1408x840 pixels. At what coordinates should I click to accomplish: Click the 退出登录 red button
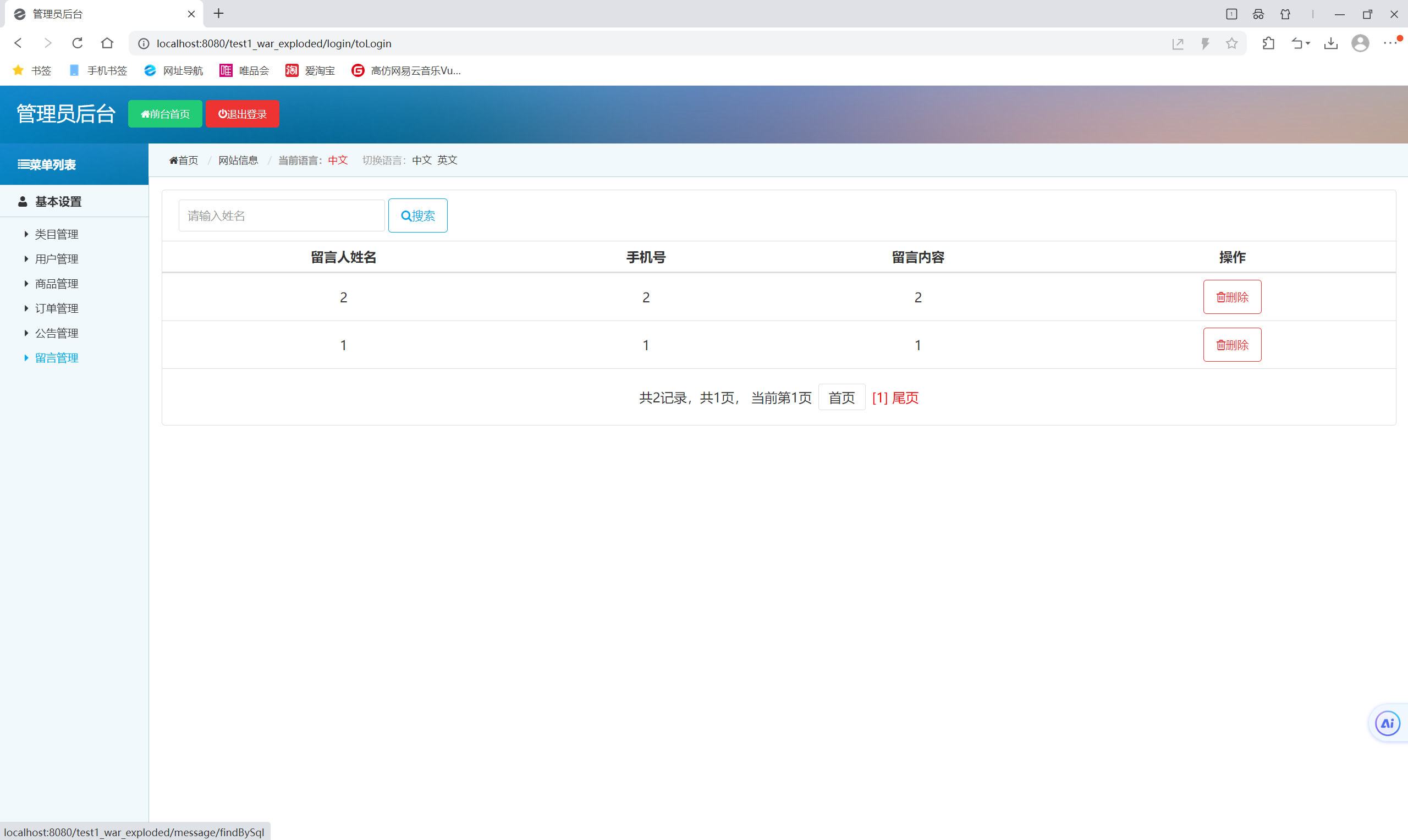[x=243, y=114]
